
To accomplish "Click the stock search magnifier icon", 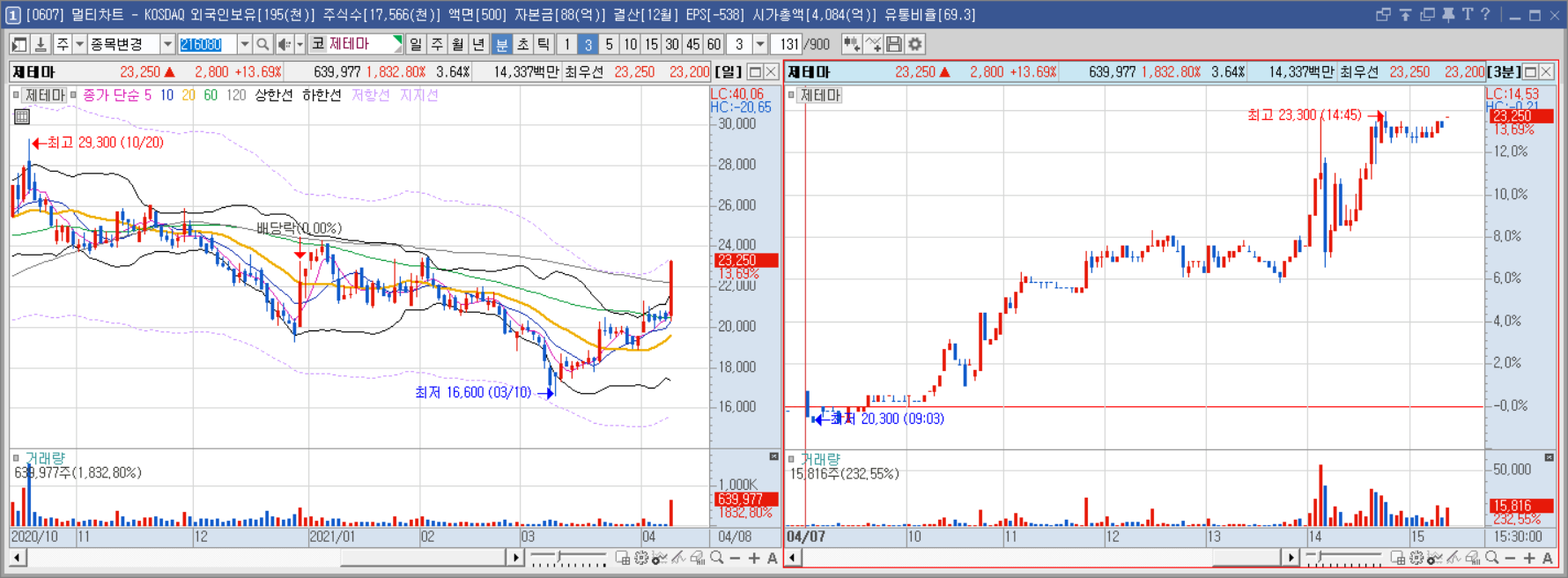I will (263, 44).
